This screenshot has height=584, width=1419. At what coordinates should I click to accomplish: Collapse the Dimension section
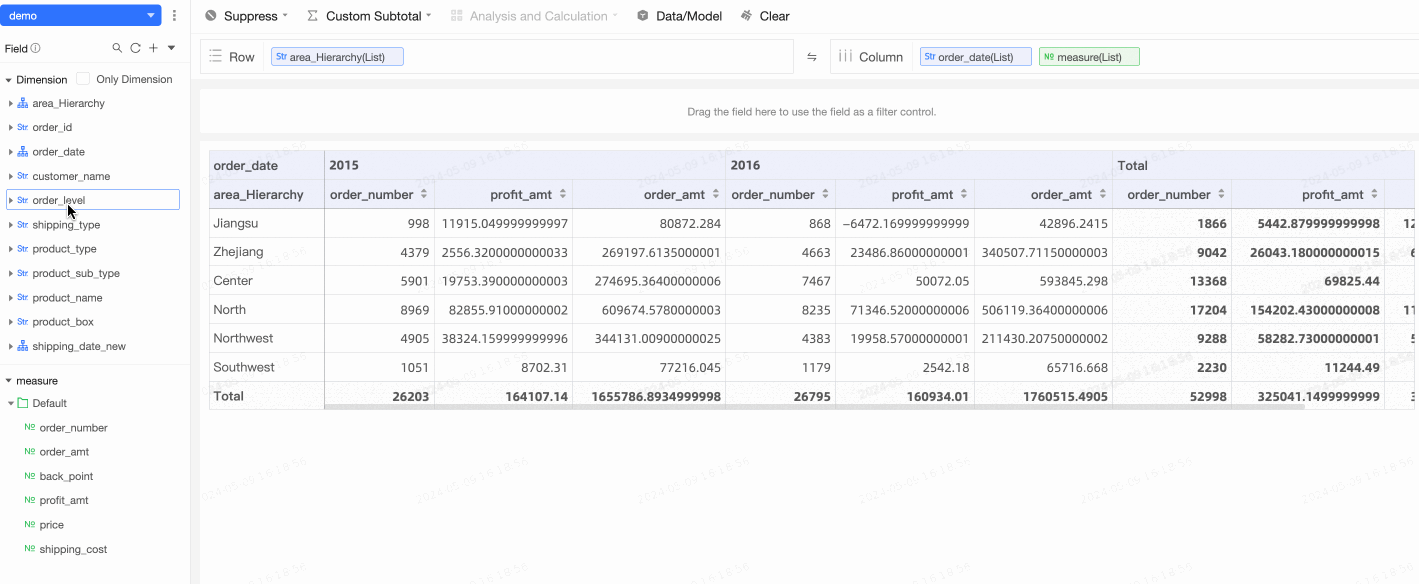pyautogui.click(x=9, y=80)
